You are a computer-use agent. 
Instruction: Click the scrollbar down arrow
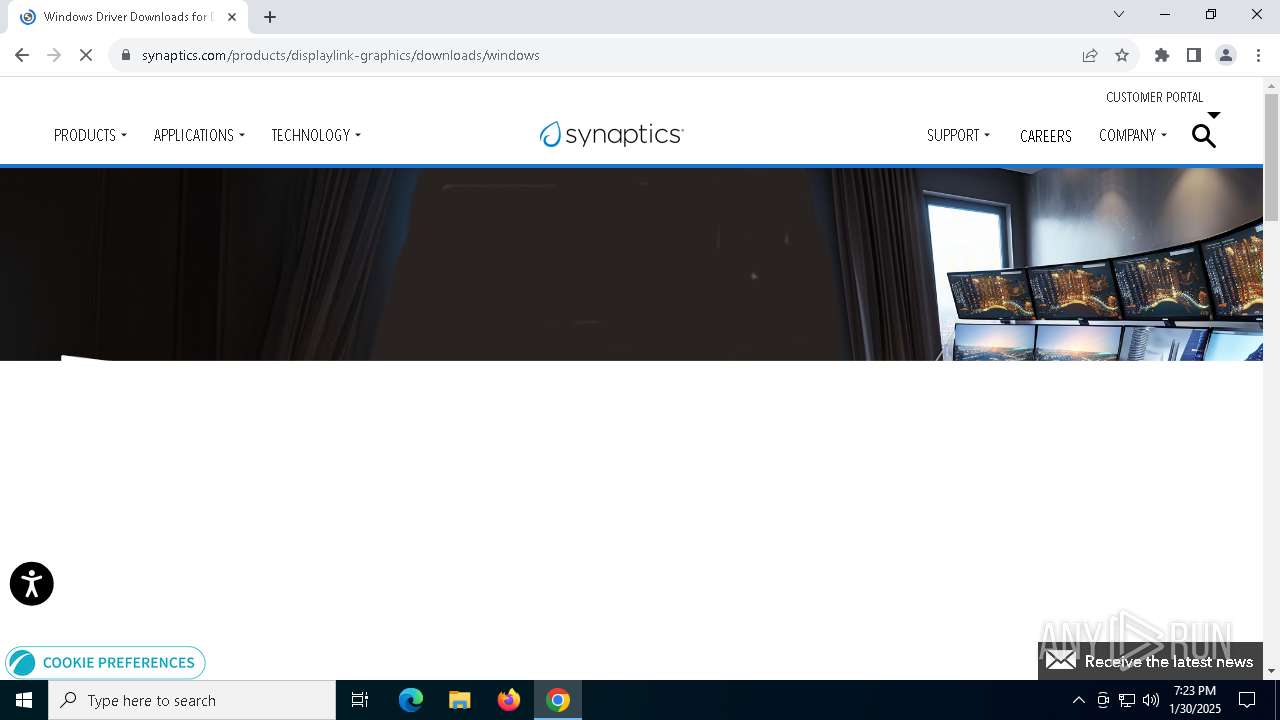pyautogui.click(x=1271, y=671)
